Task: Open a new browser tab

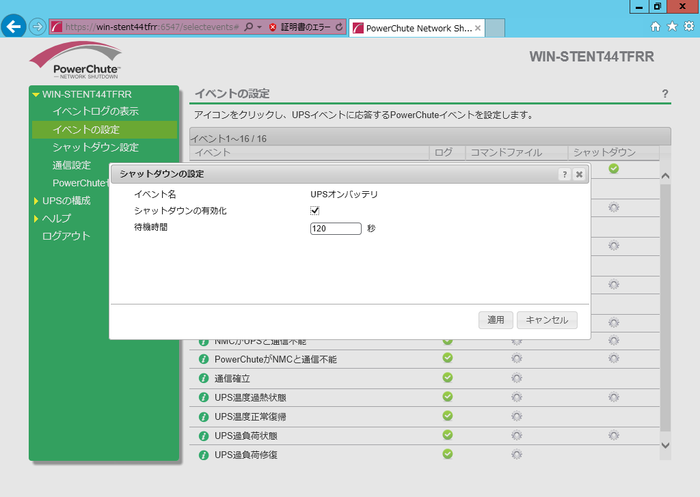Action: click(495, 28)
